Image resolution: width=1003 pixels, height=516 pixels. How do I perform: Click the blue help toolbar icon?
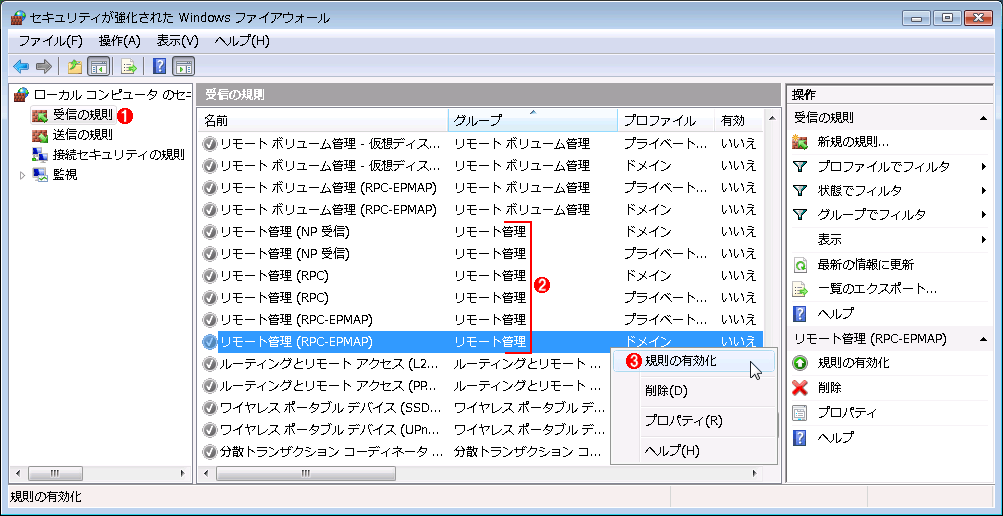click(x=160, y=66)
